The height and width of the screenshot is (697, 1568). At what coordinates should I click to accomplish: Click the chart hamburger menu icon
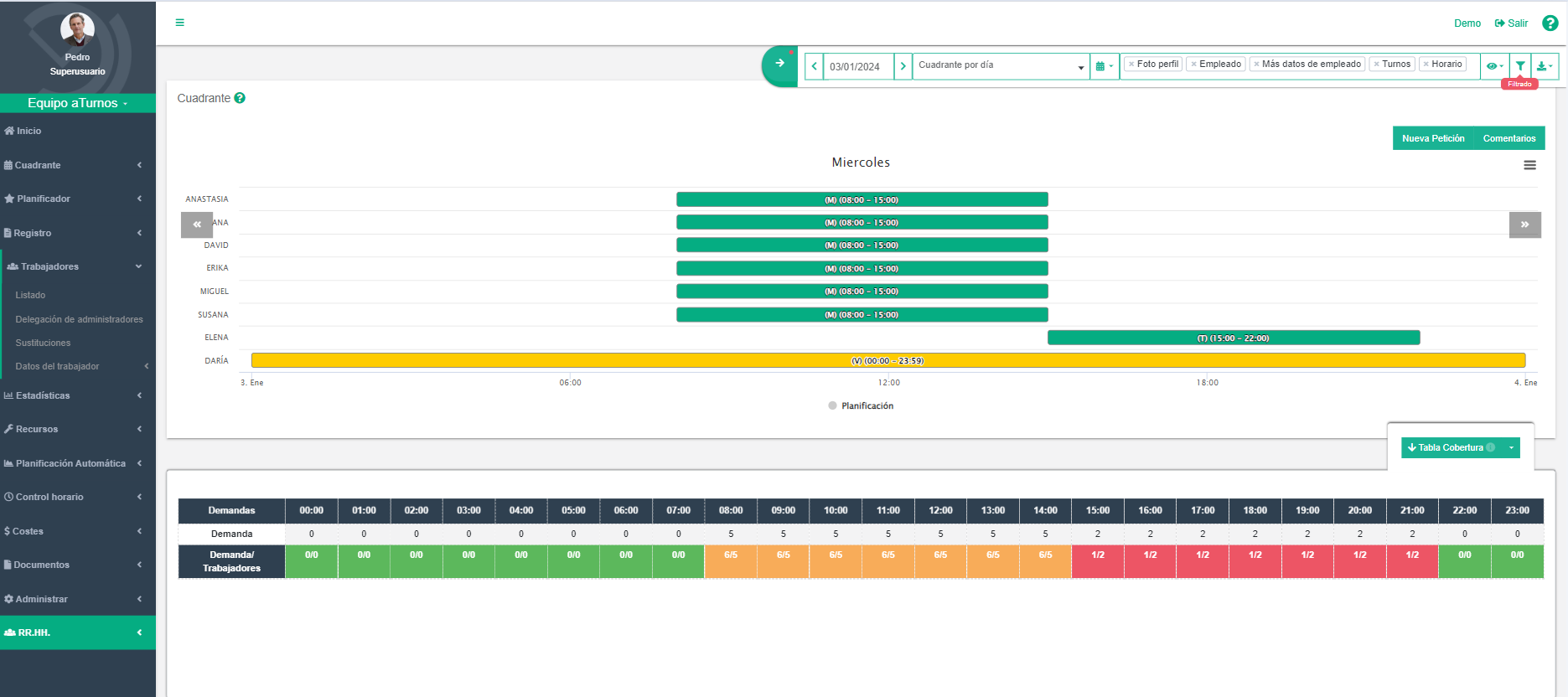point(1529,165)
